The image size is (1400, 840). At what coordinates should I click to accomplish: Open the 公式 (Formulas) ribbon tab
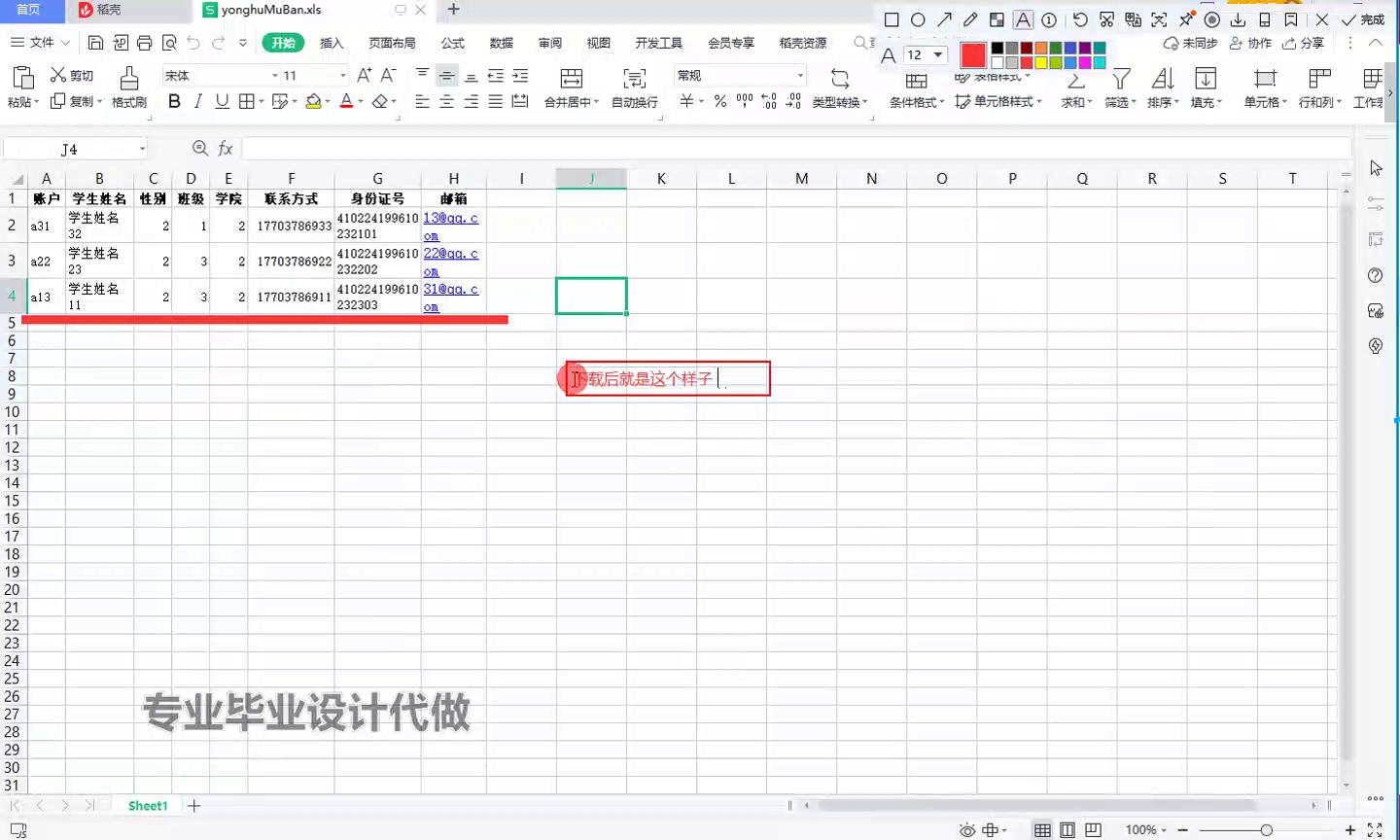click(x=452, y=43)
